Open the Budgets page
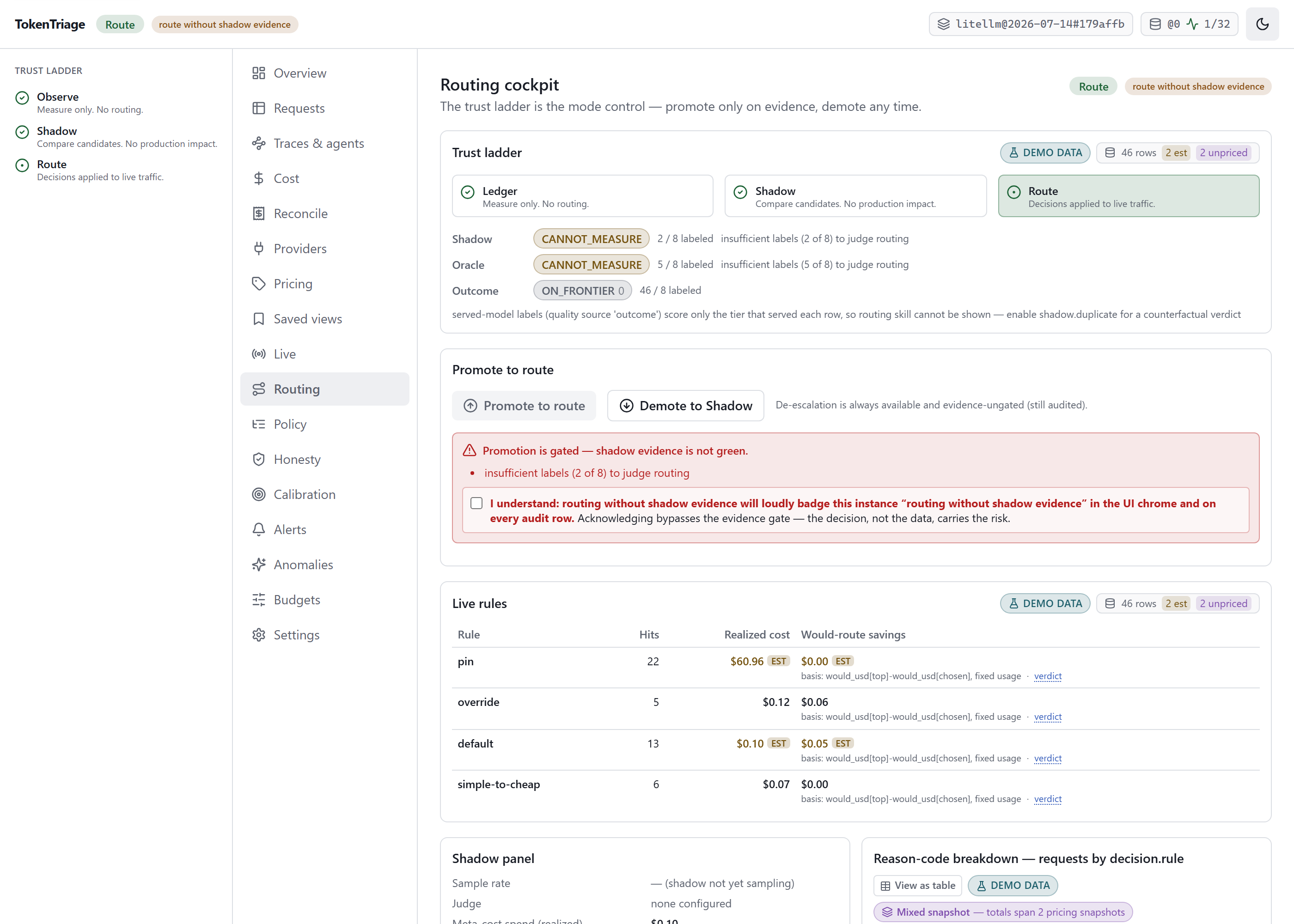The image size is (1294, 924). [x=324, y=600]
